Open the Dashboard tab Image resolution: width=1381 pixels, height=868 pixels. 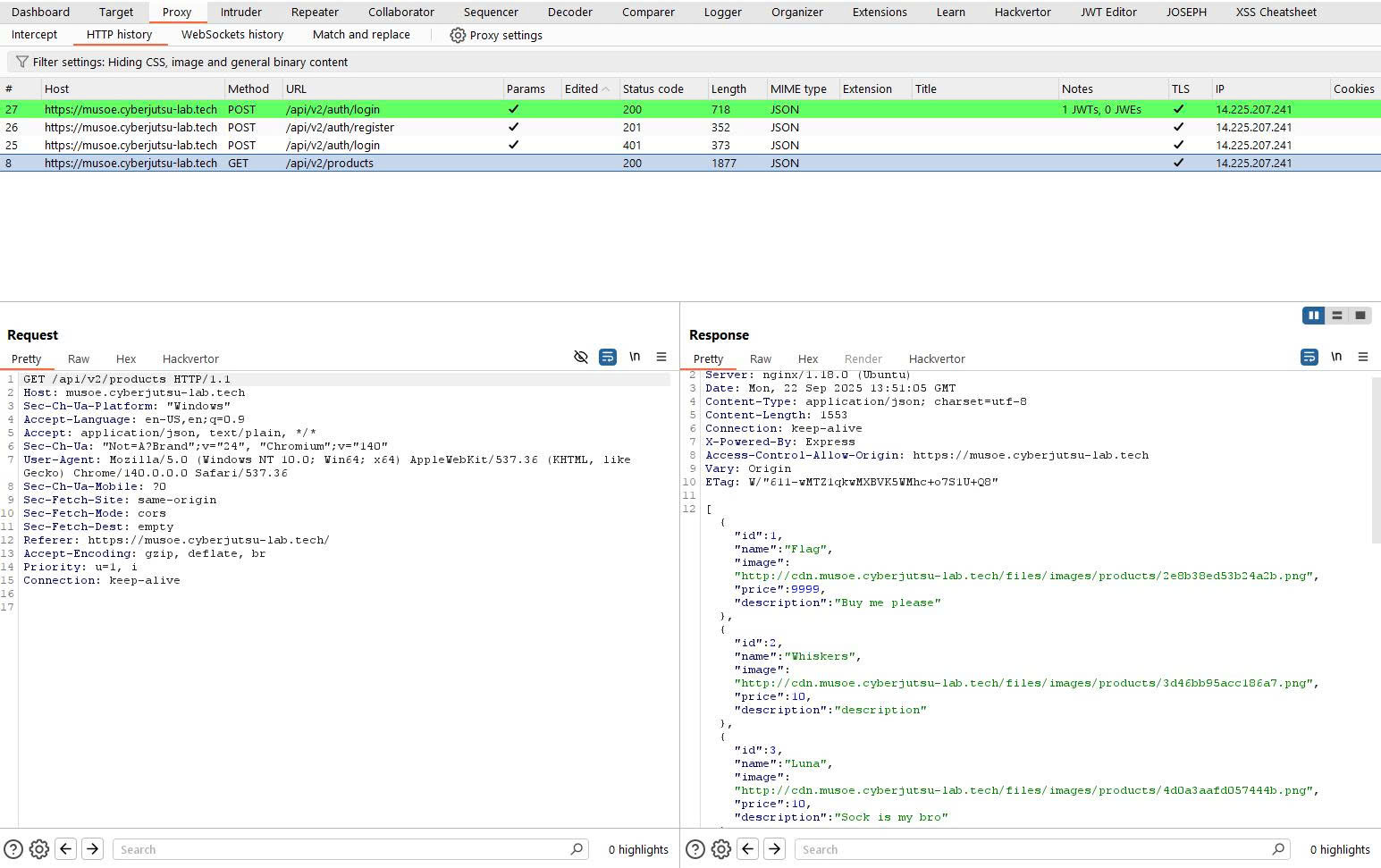[41, 12]
